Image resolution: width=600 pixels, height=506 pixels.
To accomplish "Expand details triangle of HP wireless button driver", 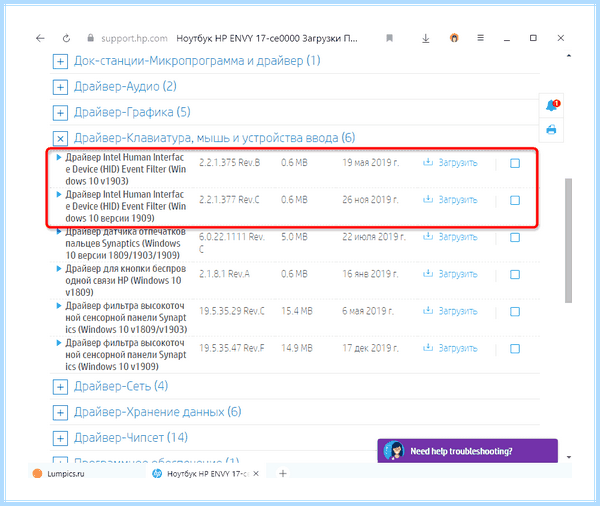I will coord(59,269).
